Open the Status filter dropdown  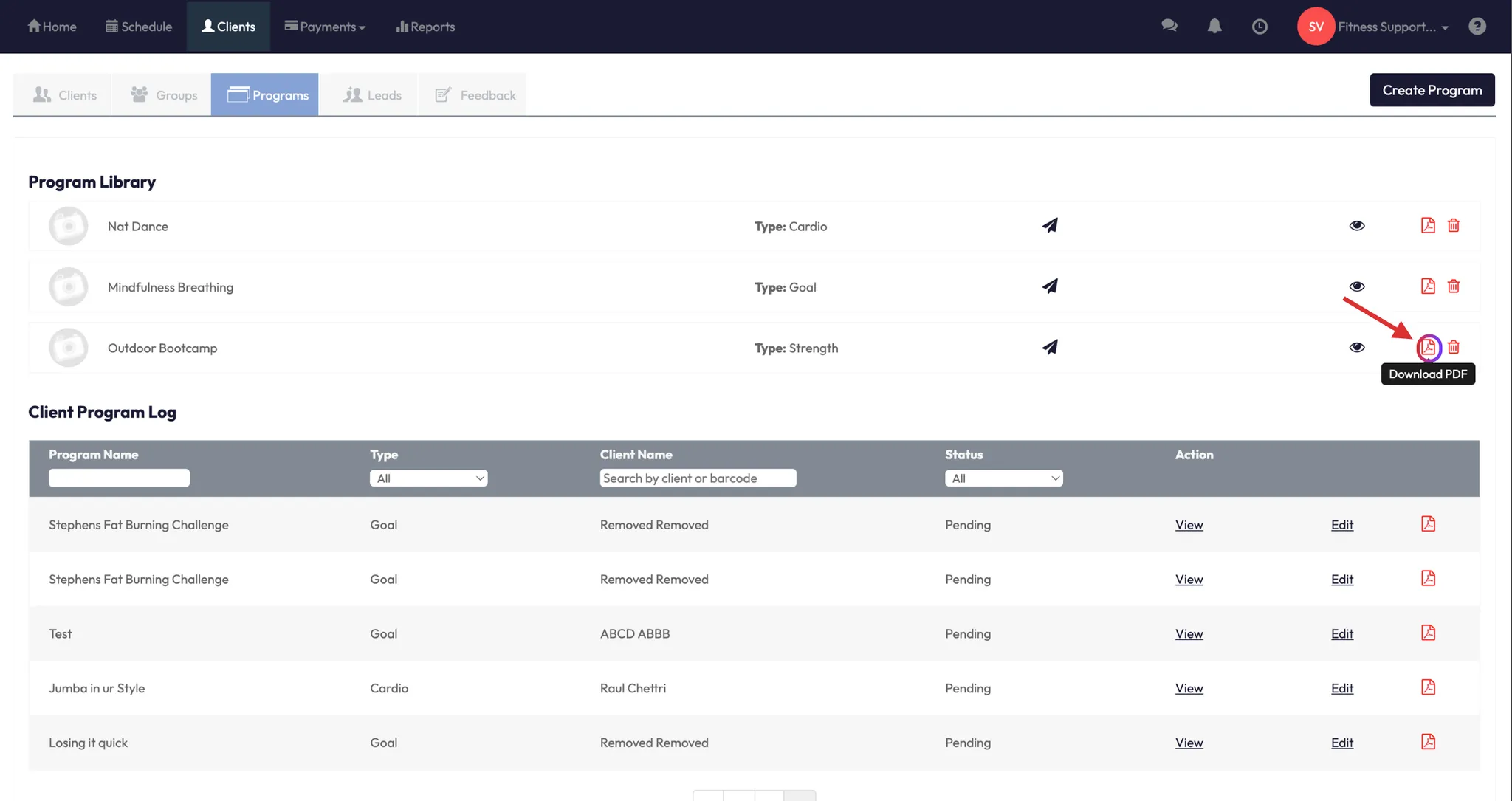pos(1003,478)
